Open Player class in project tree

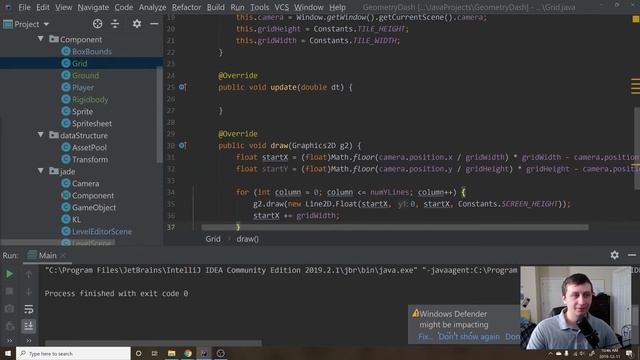[x=83, y=87]
